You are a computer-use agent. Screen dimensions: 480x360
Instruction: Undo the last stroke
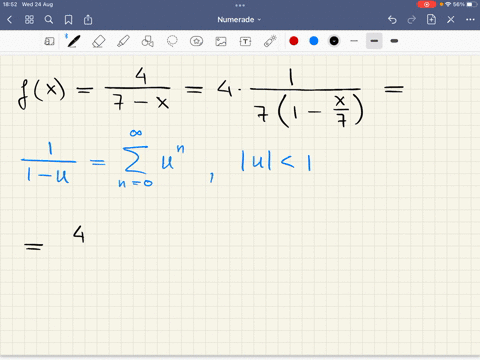(392, 20)
